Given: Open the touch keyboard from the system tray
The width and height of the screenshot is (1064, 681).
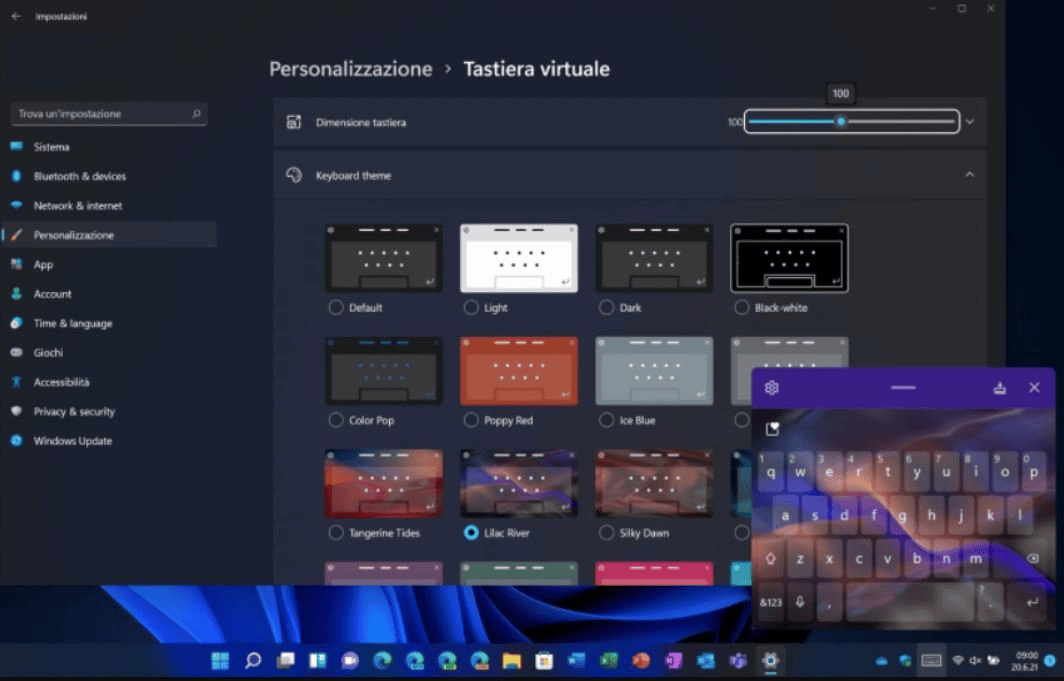Looking at the screenshot, I should (x=931, y=660).
